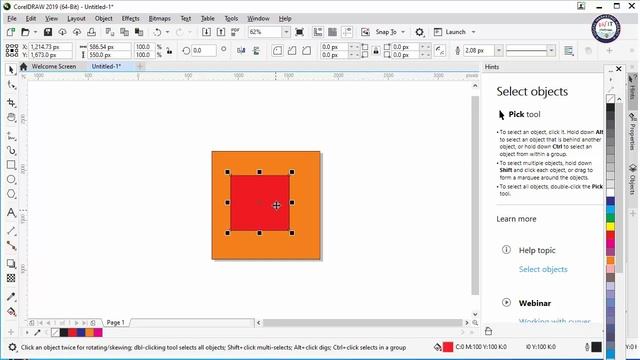Select the Zoom tool in toolbox

pyautogui.click(x=11, y=118)
